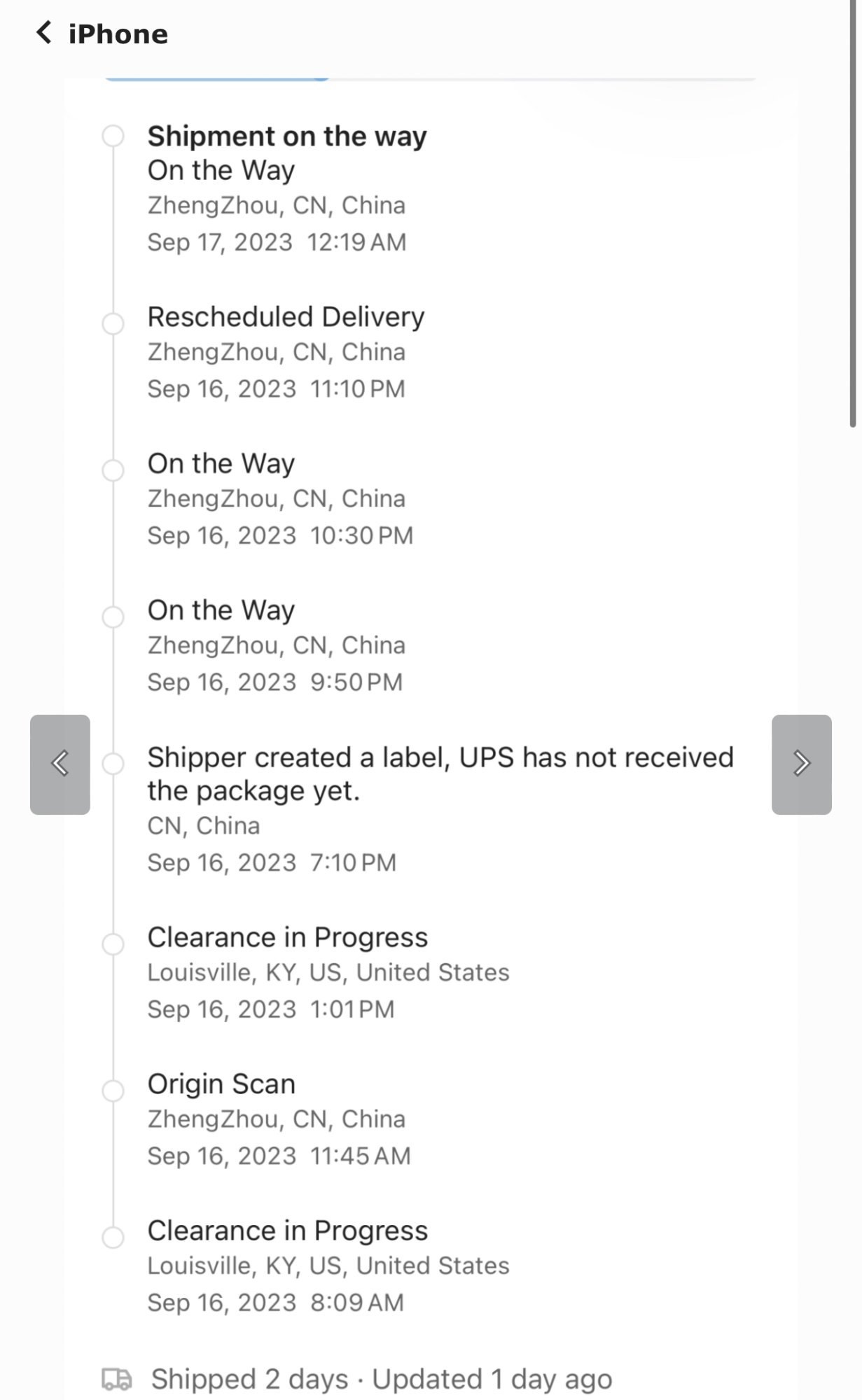Click the iPhone header title
Screen dimensions: 862x1400
click(118, 34)
